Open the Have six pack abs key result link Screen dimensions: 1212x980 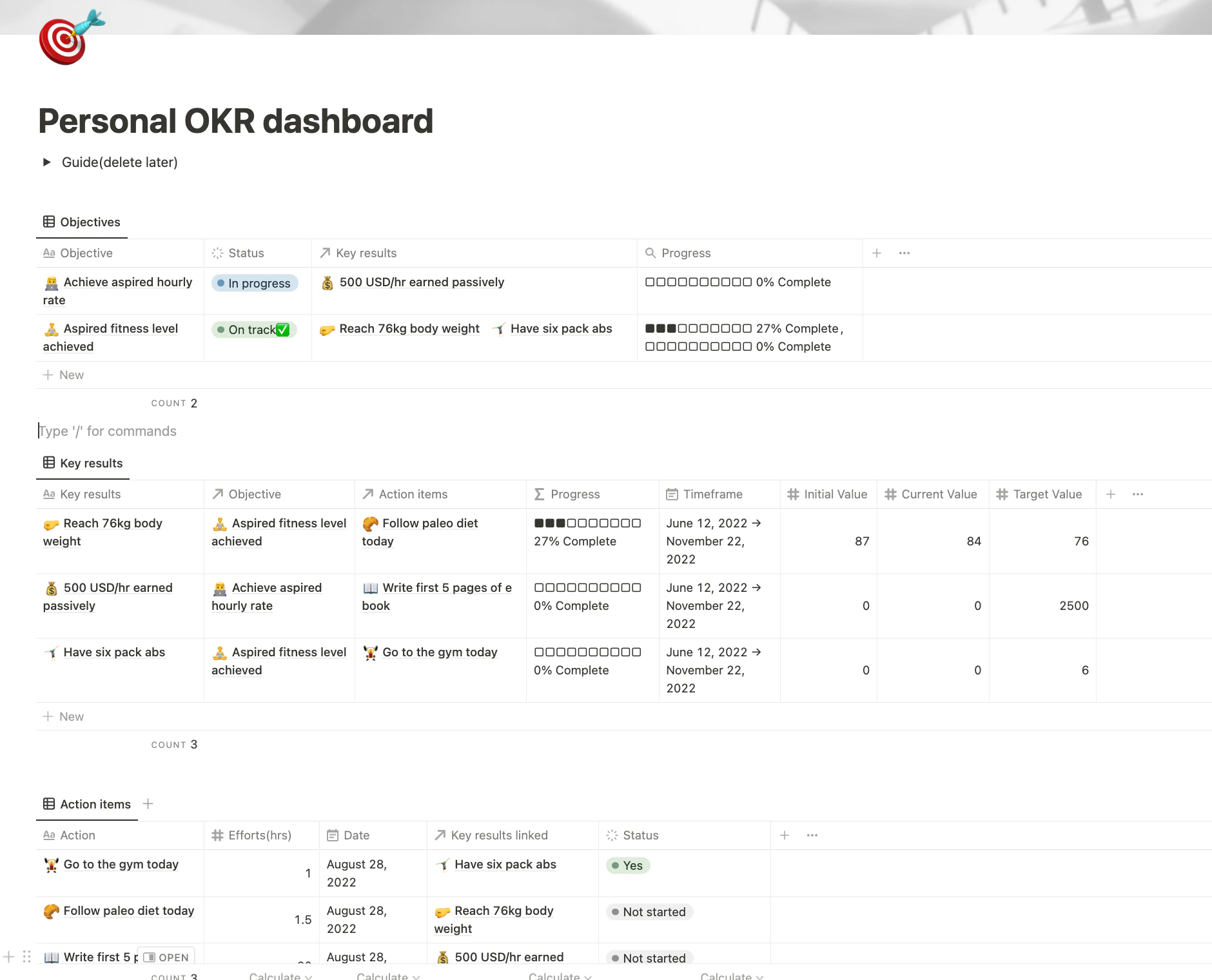point(560,328)
